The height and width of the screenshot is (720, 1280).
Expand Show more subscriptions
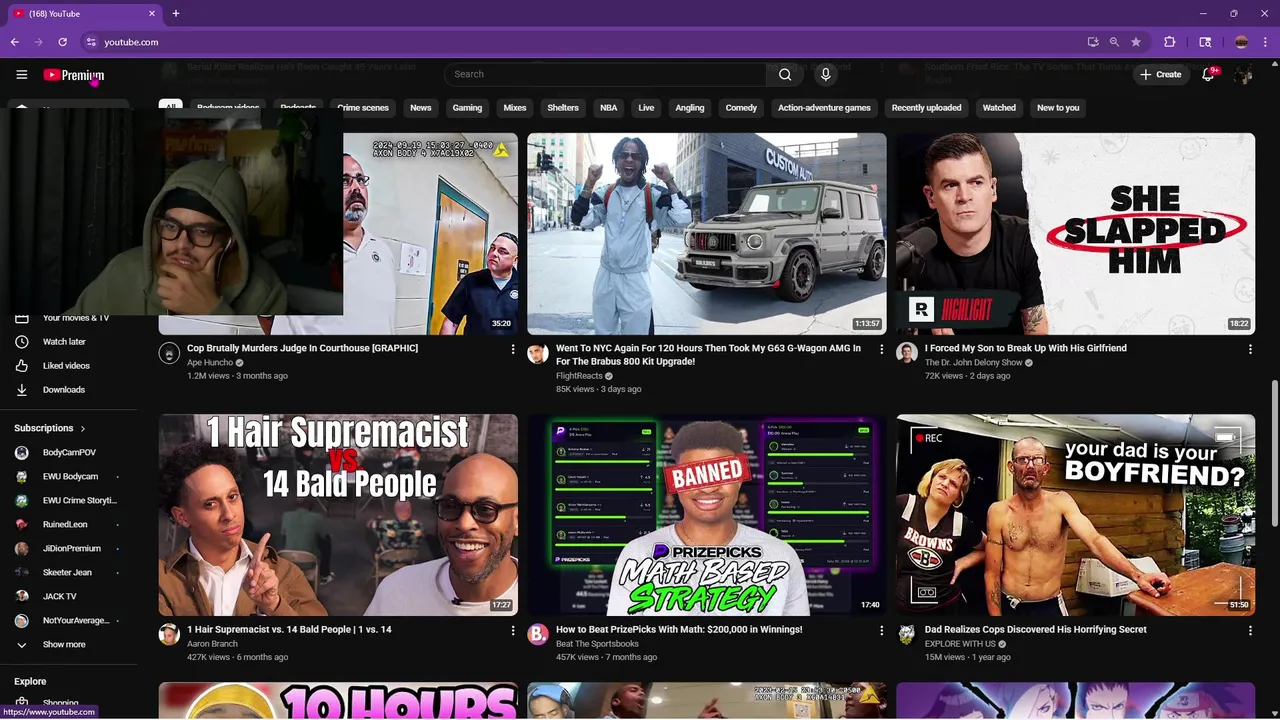65,645
